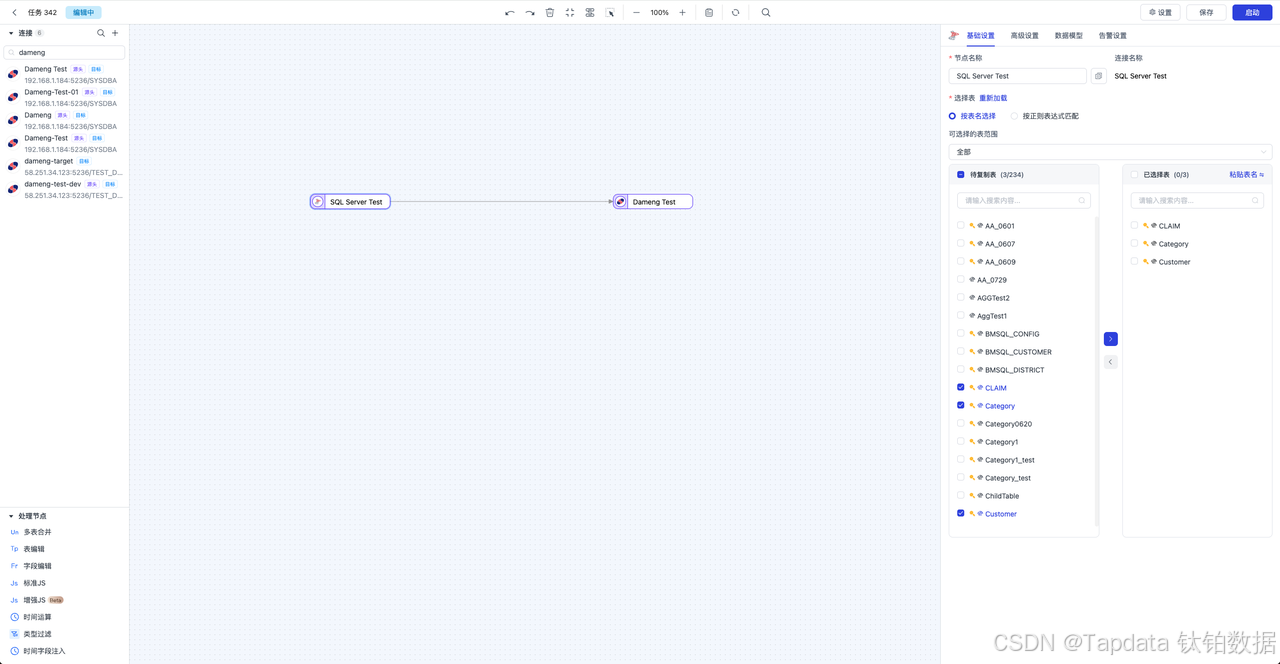The image size is (1280, 664).
Task: Add a new connection with plus icon
Action: [x=115, y=33]
